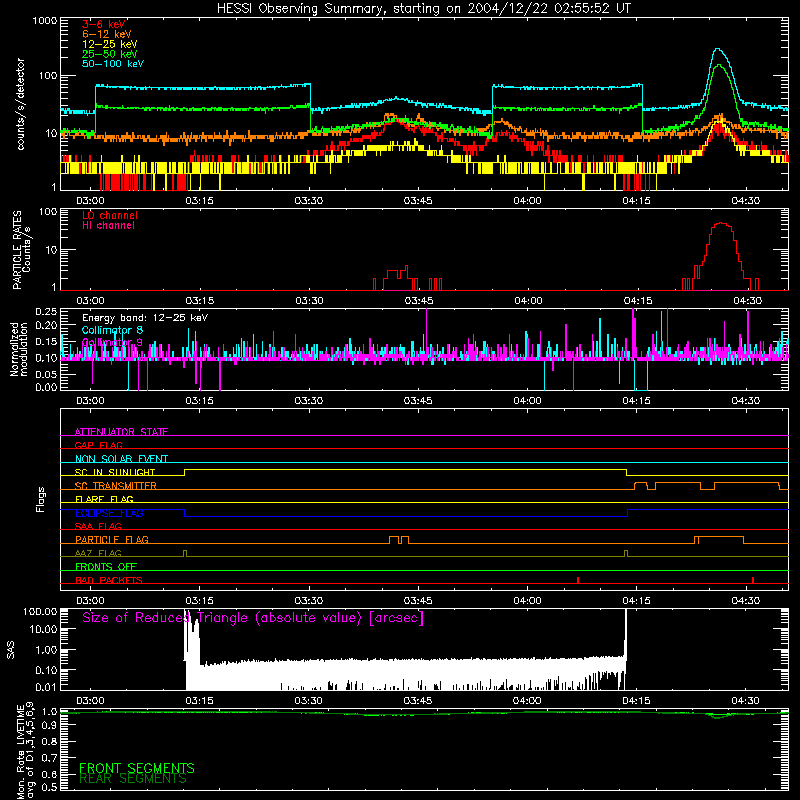Click the Size of Reduced Triangle label
This screenshot has width=800, height=800.
tap(253, 618)
